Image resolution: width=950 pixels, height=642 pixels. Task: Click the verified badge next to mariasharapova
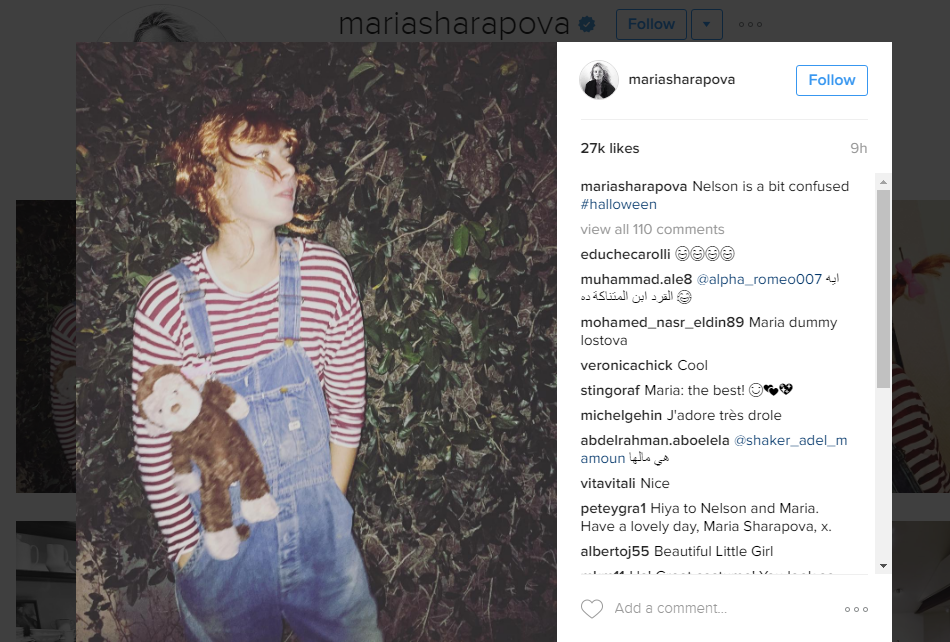click(x=586, y=24)
